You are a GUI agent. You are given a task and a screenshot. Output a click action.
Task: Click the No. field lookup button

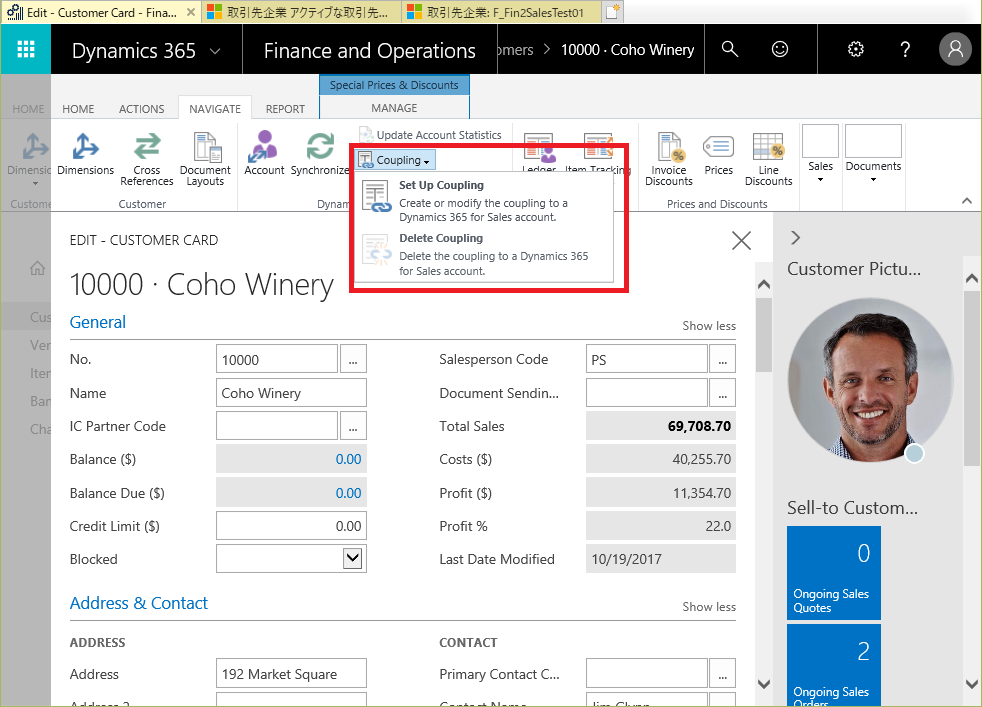[353, 359]
